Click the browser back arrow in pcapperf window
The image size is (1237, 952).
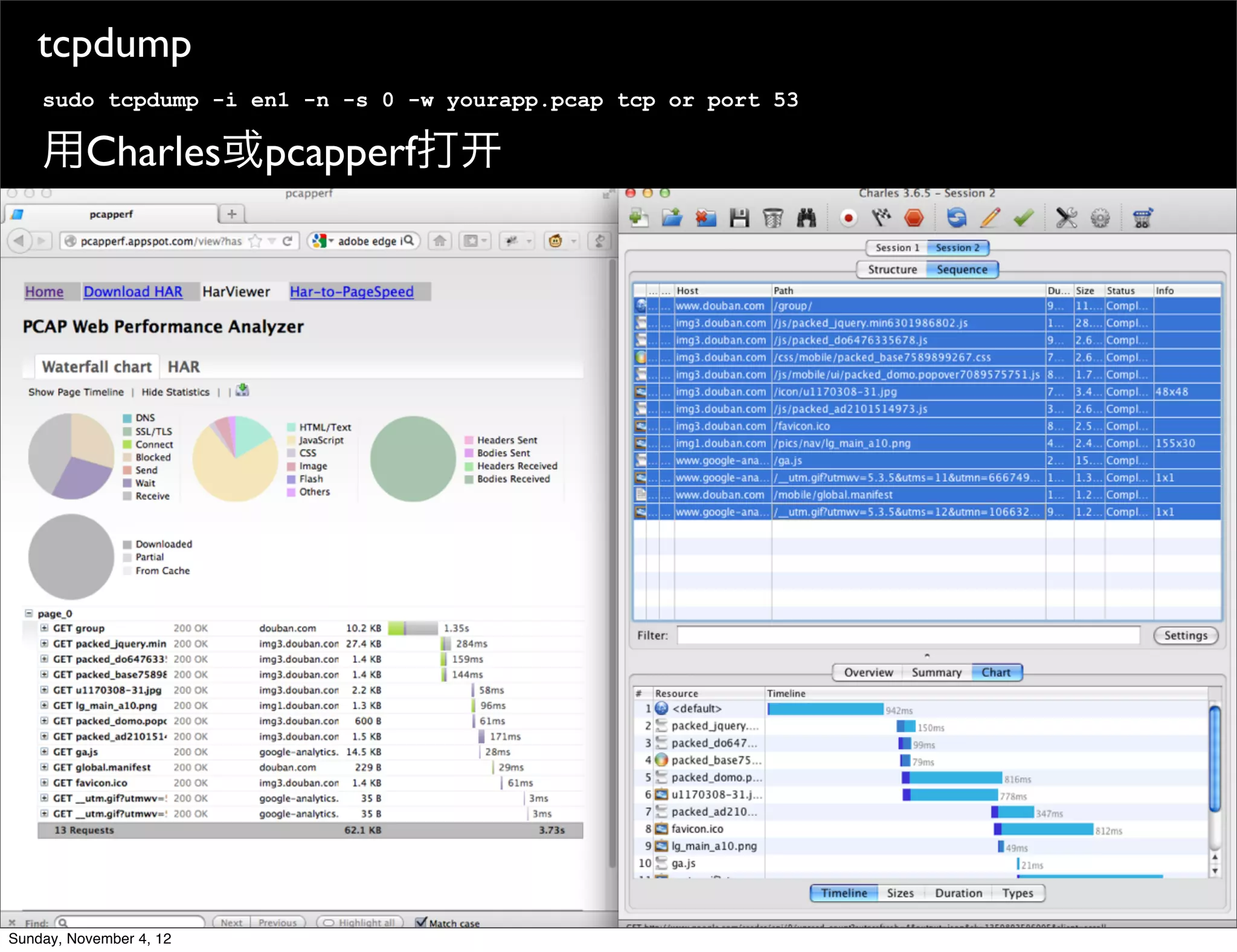tap(19, 241)
